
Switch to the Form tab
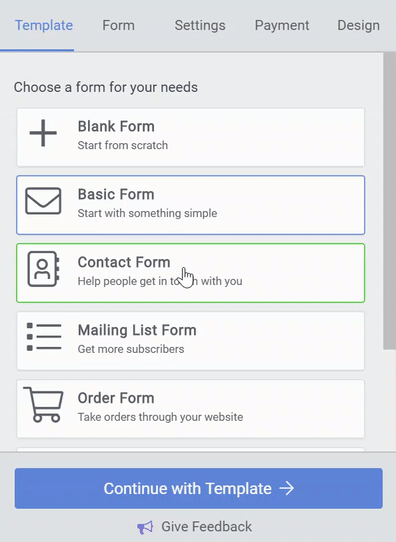pyautogui.click(x=119, y=26)
